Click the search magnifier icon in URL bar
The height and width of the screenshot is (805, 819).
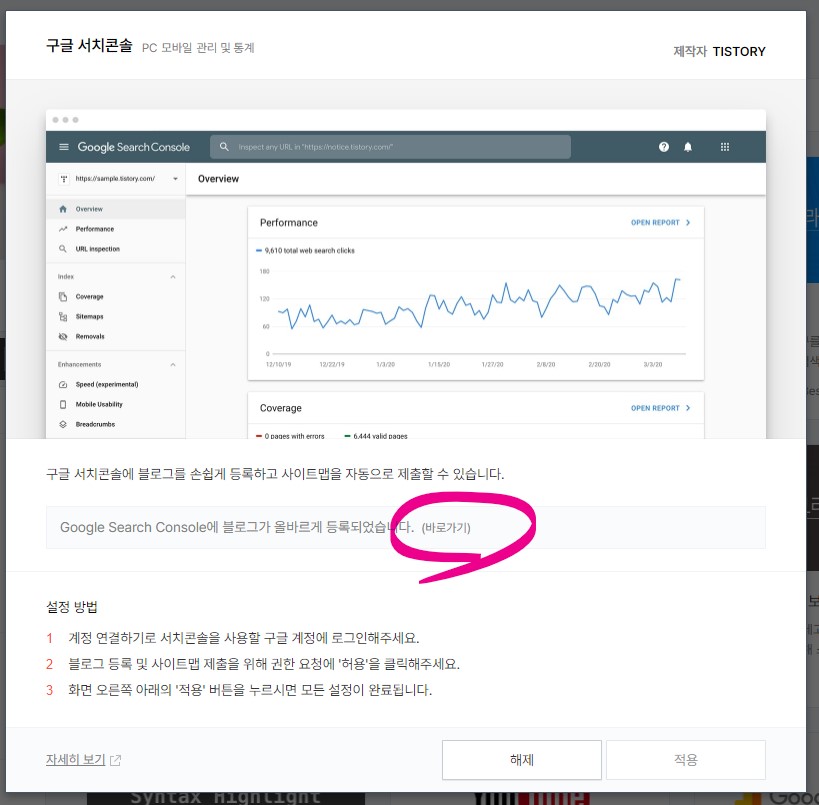pyautogui.click(x=224, y=147)
